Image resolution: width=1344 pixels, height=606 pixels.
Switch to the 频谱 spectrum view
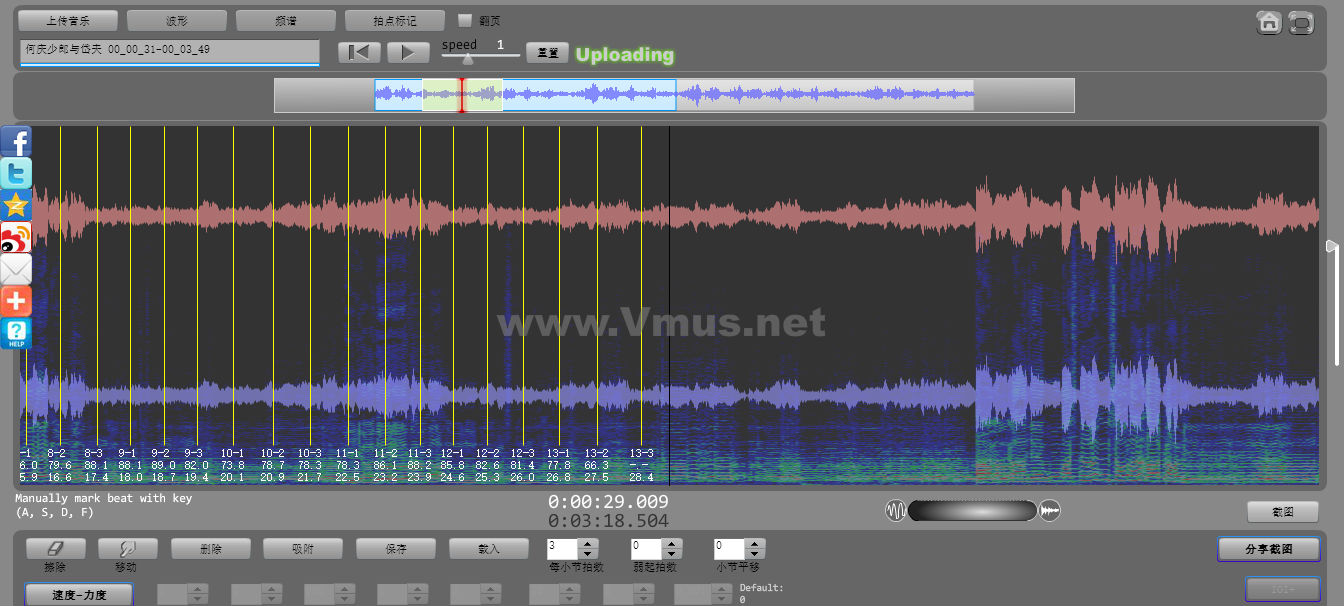point(286,20)
